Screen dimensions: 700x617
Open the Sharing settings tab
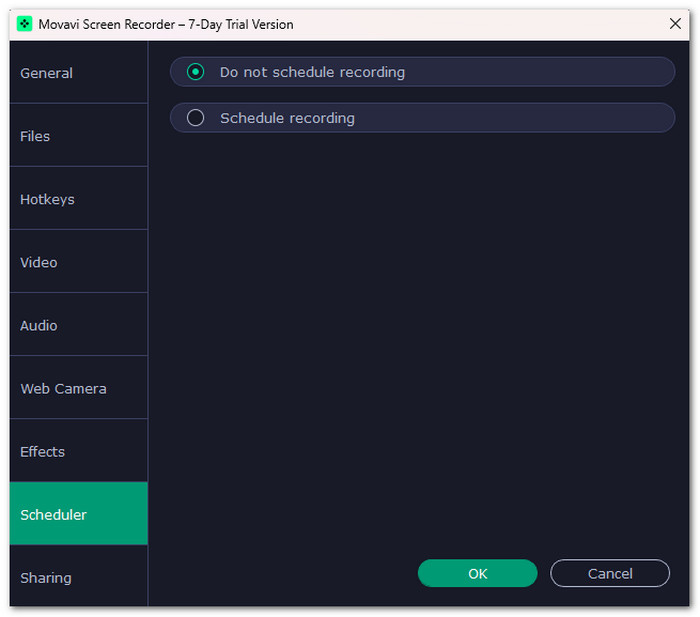click(79, 576)
